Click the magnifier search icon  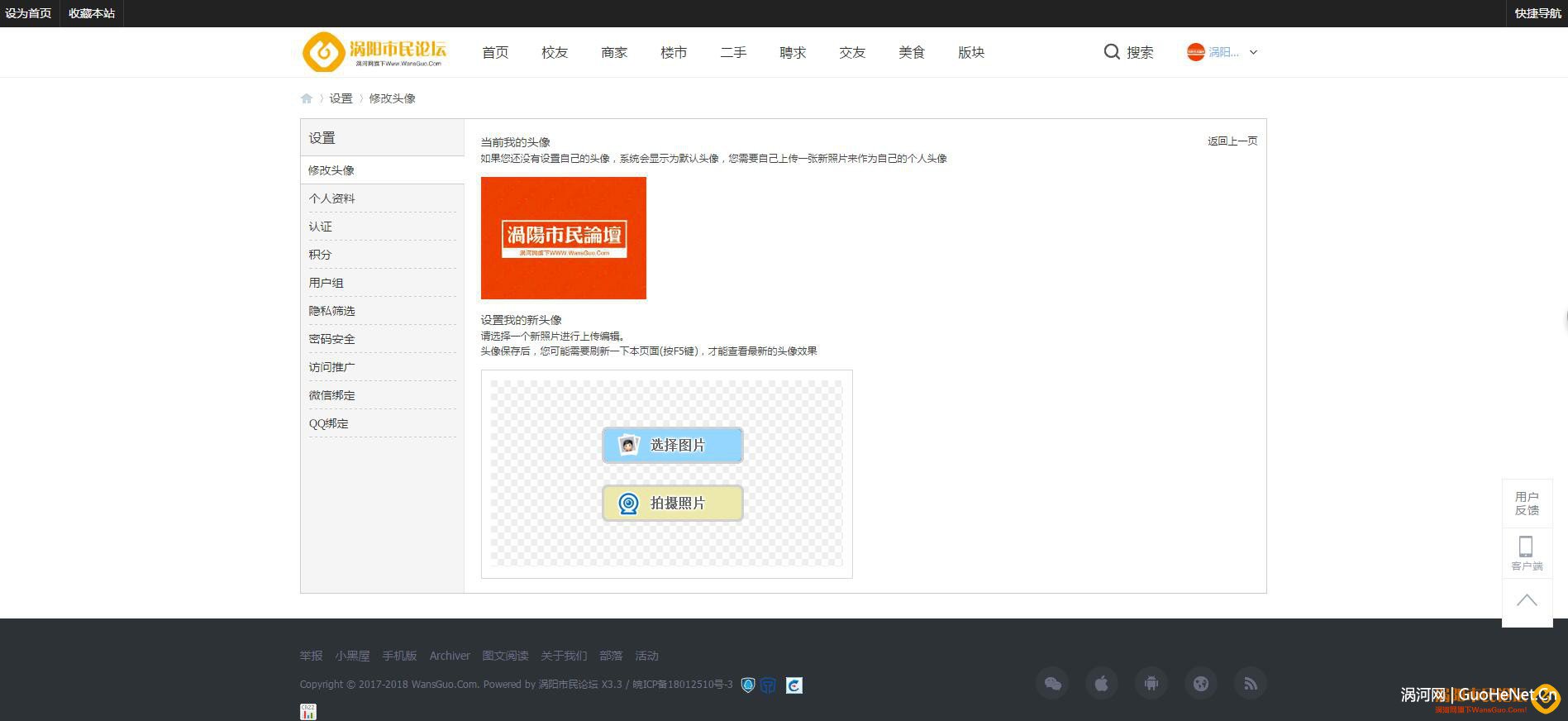click(x=1112, y=52)
